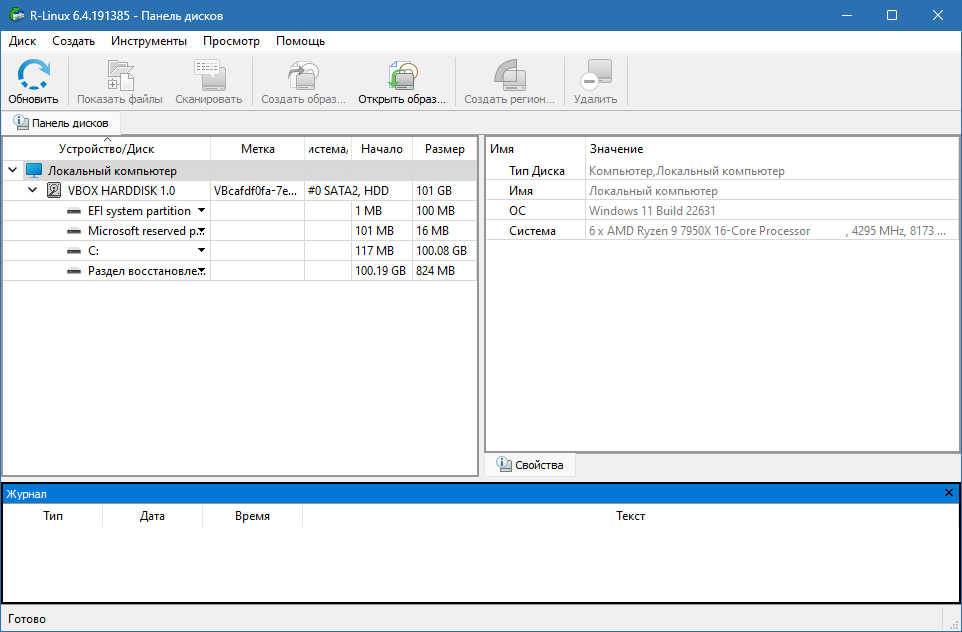Click the Обновить refresh icon
The image size is (962, 632).
coord(33,74)
